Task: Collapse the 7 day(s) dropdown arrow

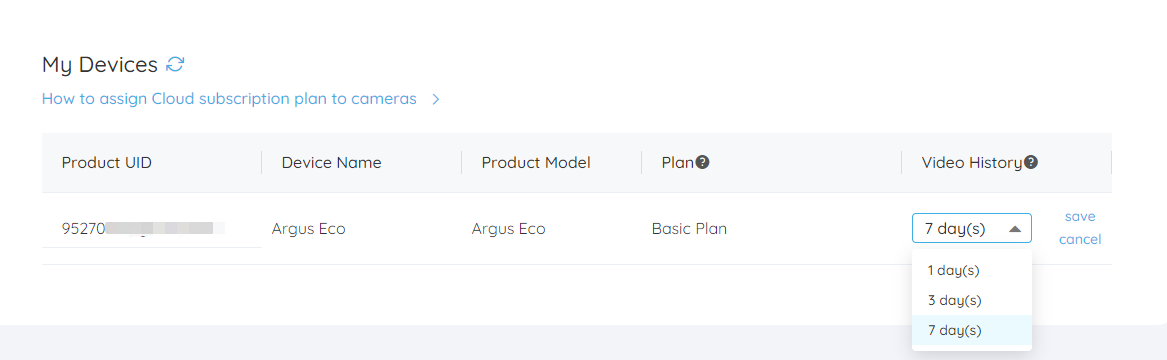Action: [x=1014, y=229]
